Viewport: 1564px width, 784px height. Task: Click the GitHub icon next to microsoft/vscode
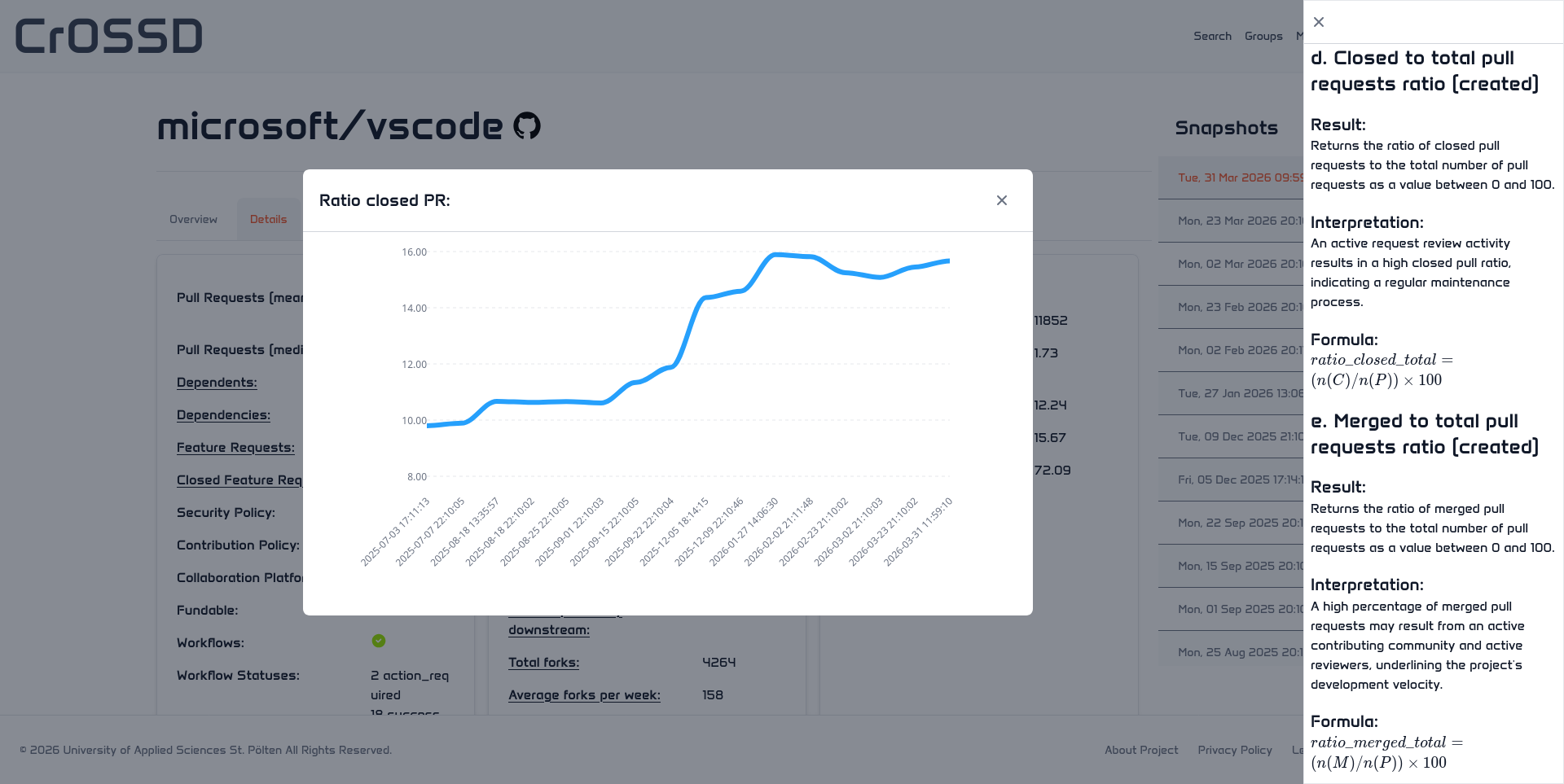pyautogui.click(x=527, y=126)
